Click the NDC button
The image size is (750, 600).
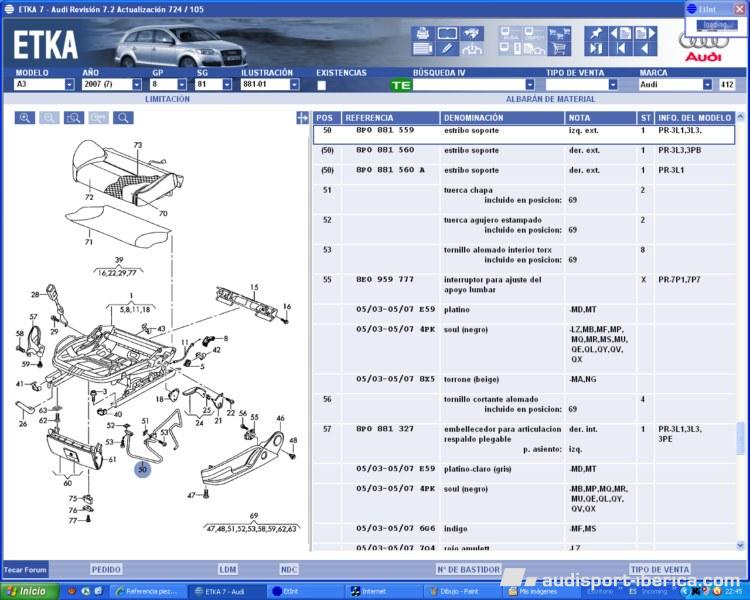tap(289, 569)
